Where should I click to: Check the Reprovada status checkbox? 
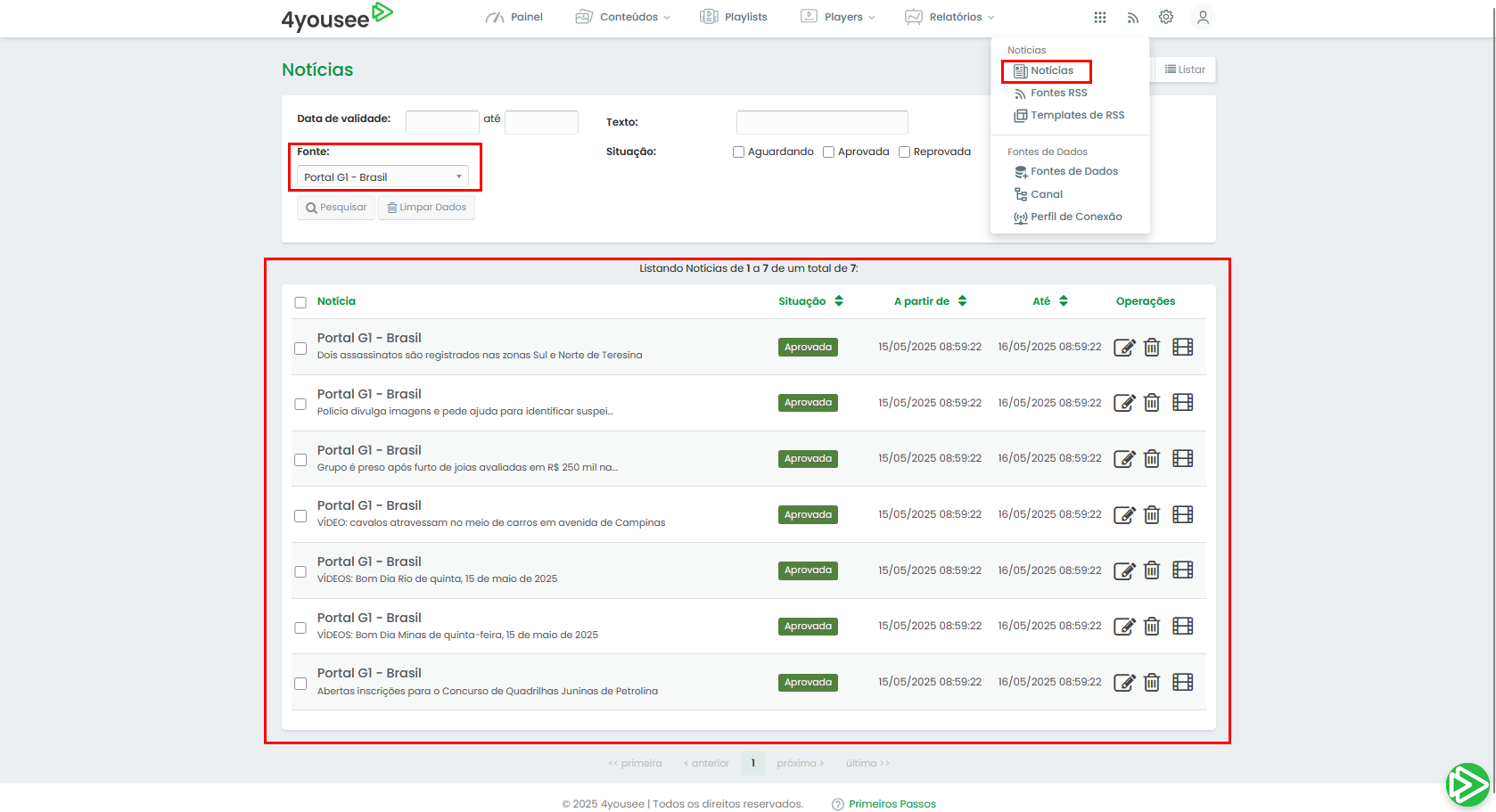tap(904, 152)
